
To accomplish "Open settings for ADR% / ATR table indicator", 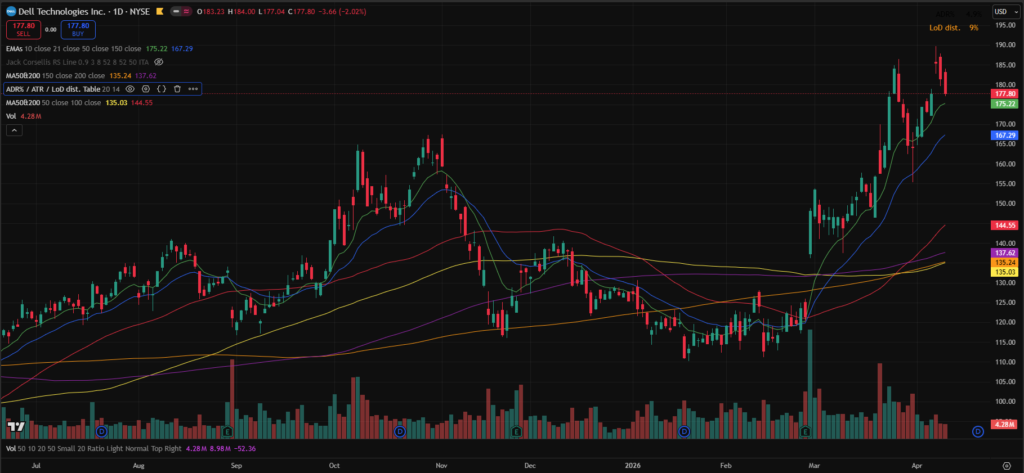I will point(146,89).
